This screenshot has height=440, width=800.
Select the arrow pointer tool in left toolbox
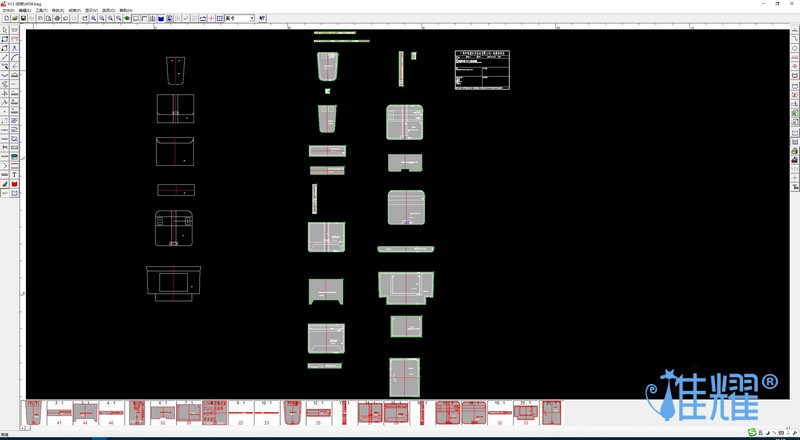point(5,30)
